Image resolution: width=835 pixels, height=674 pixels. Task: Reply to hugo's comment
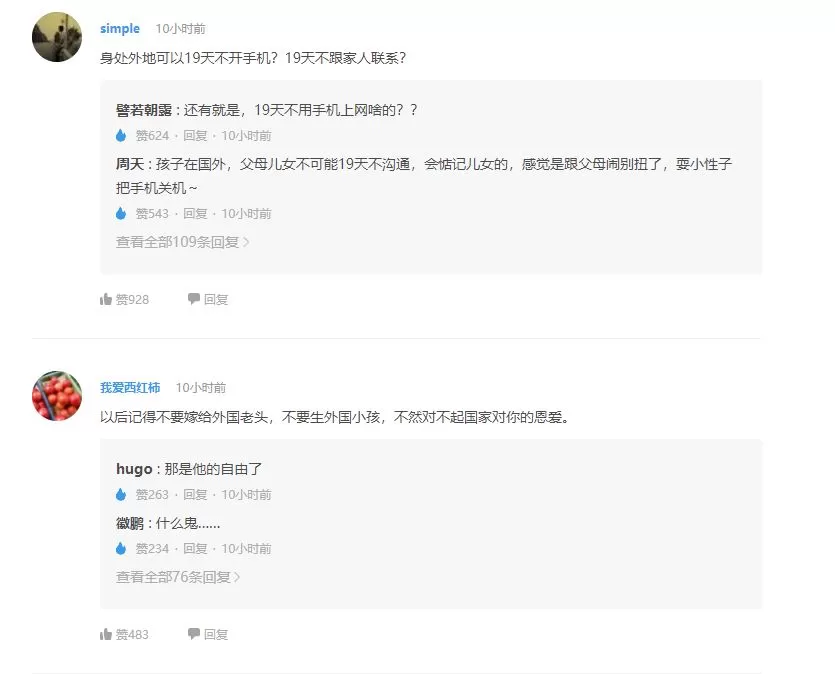195,494
